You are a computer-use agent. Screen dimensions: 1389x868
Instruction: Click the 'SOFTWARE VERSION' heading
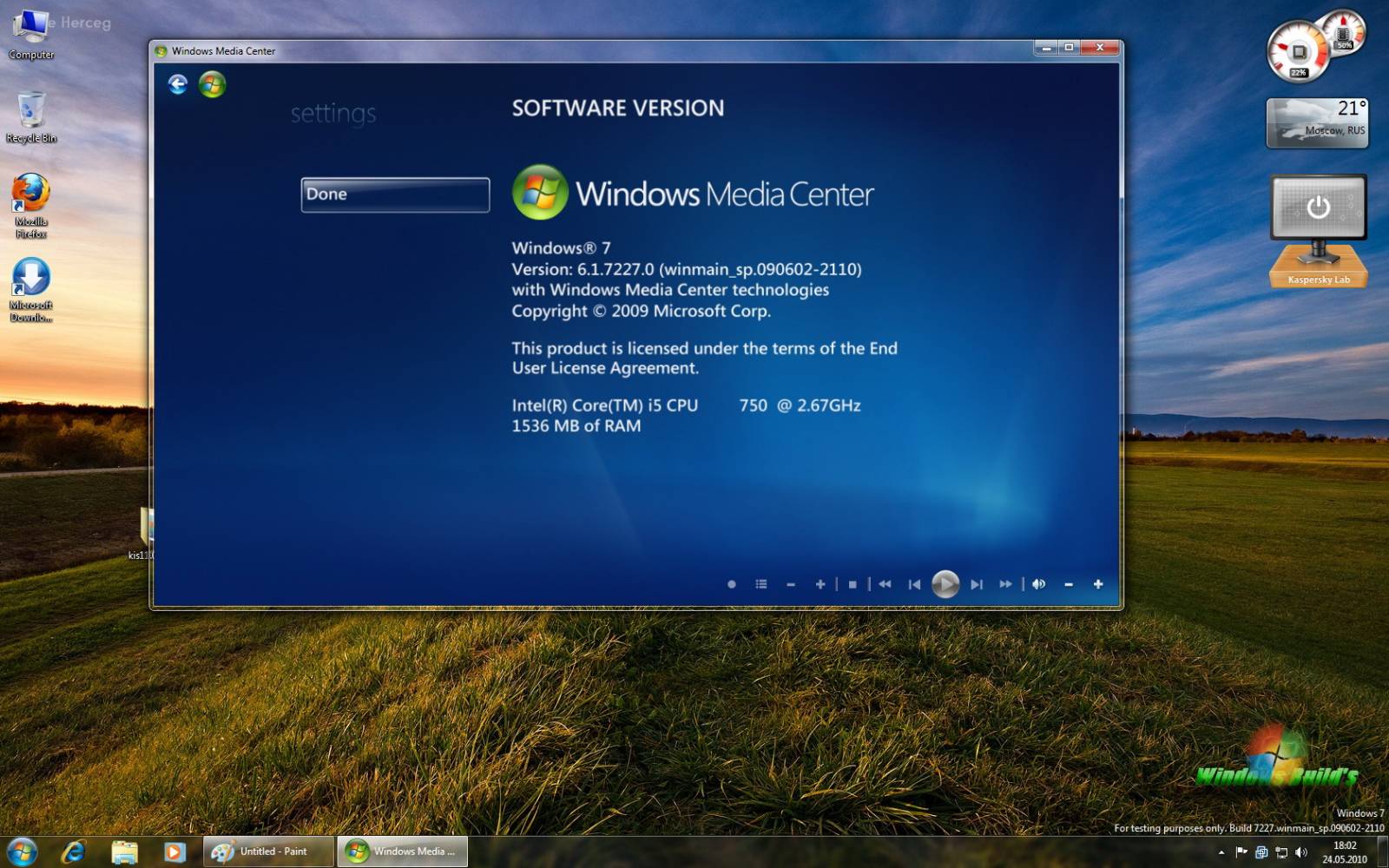[x=618, y=108]
